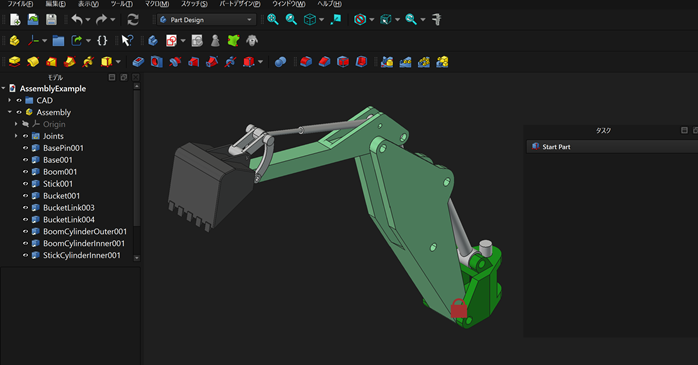Screen dimensions: 698x365
Task: Open the 編集 menu
Action: 56,4
